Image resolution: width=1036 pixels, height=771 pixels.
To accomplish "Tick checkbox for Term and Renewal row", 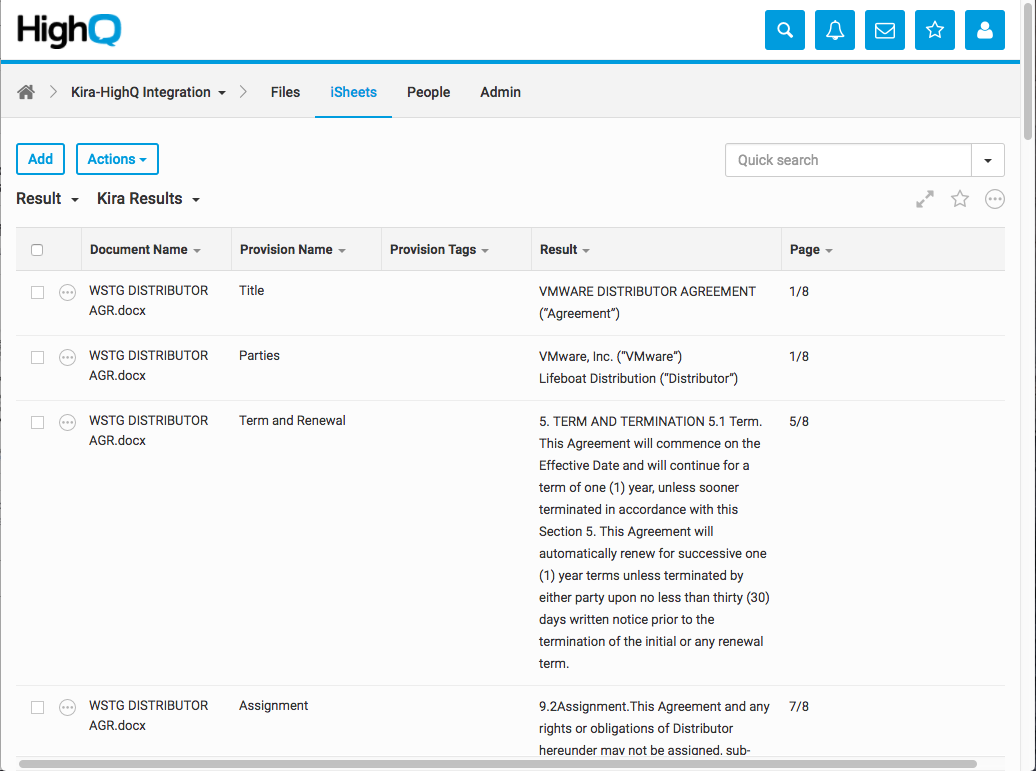I will click(x=38, y=422).
